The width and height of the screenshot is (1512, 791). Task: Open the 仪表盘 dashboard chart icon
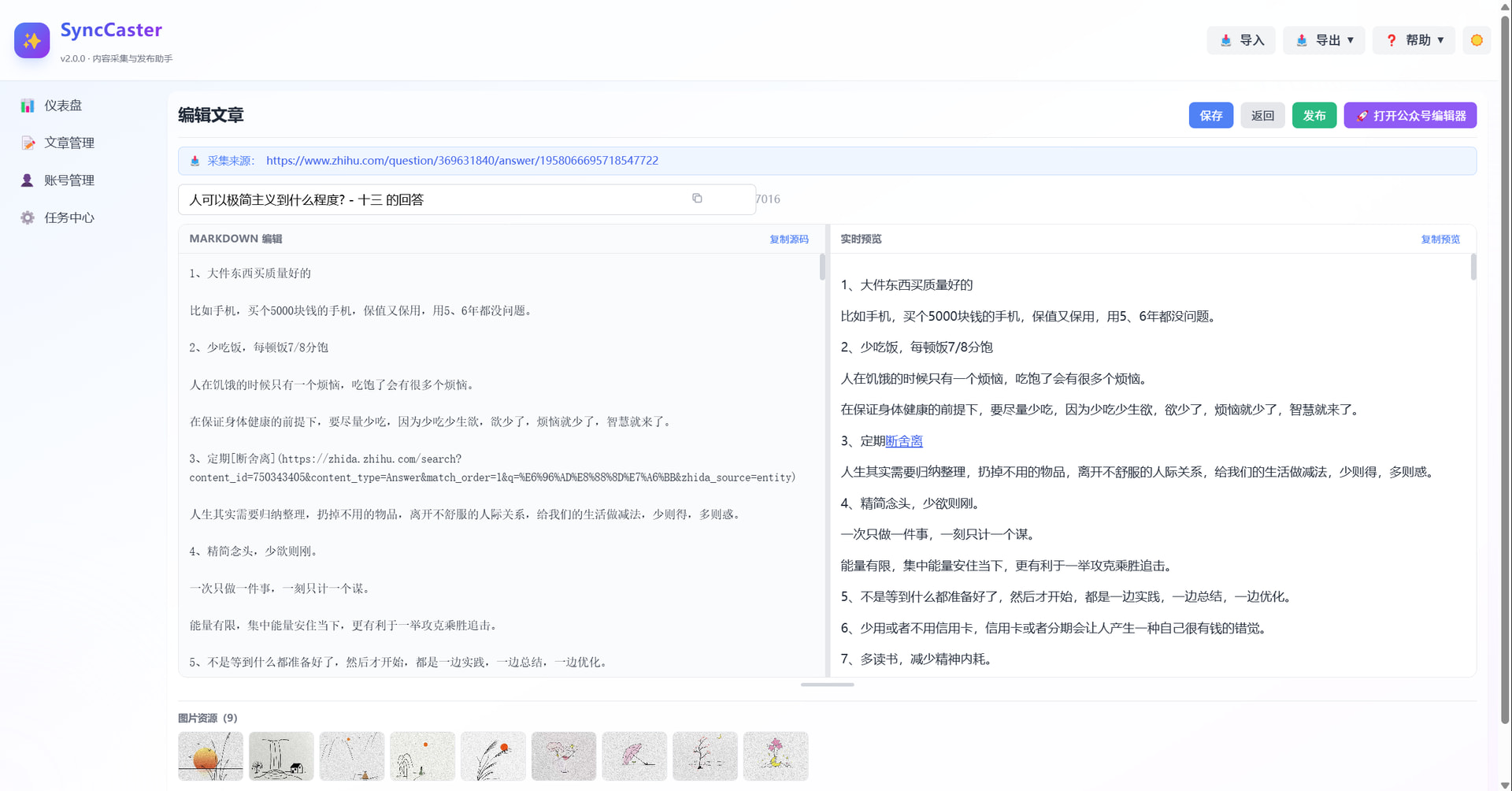click(x=28, y=106)
